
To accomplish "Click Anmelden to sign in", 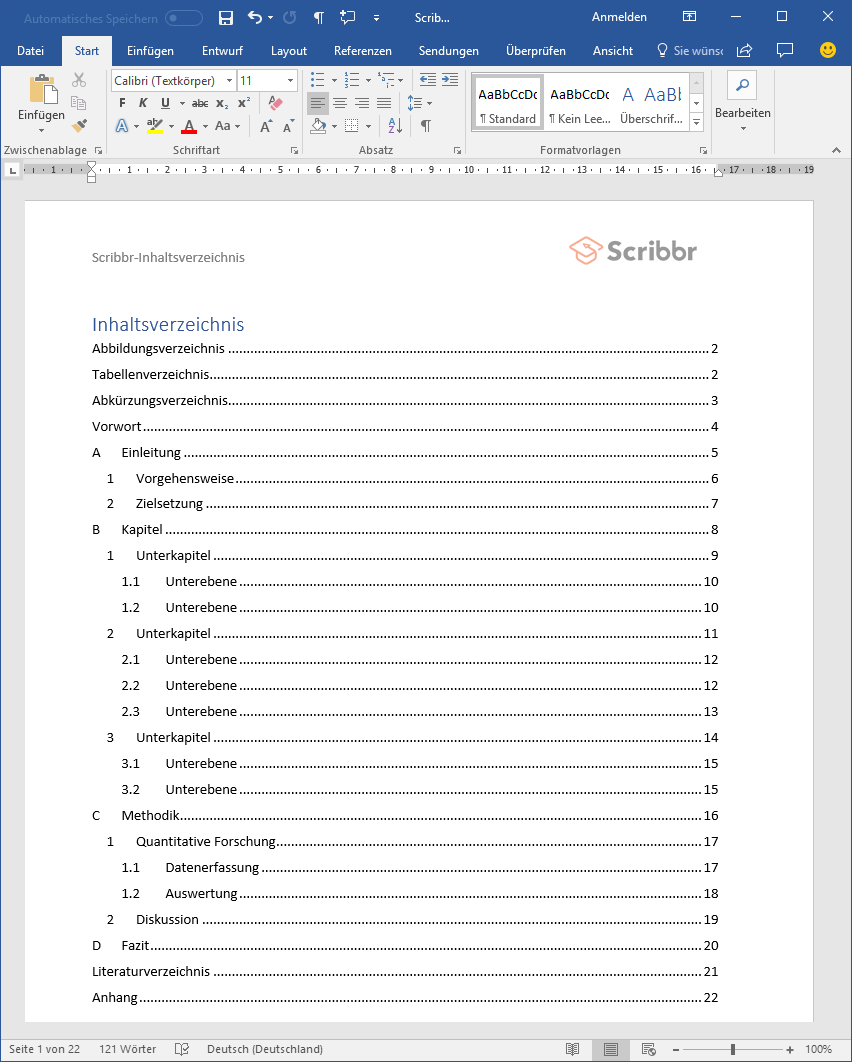I will tap(619, 18).
